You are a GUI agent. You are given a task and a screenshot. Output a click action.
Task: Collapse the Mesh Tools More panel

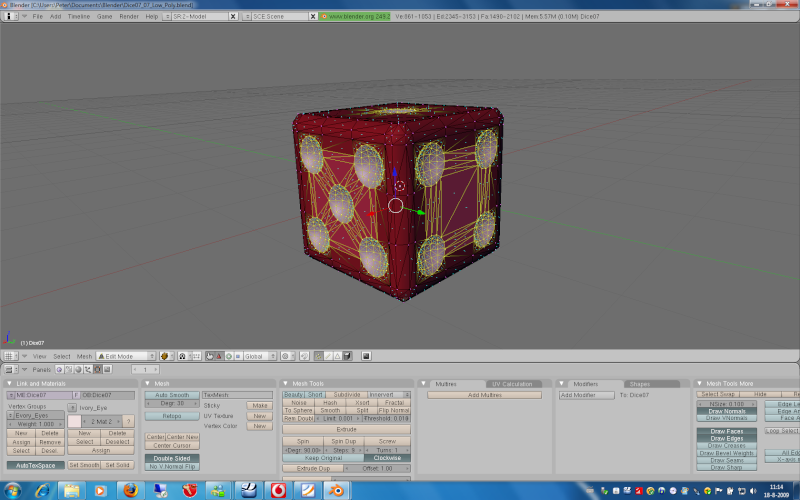700,384
